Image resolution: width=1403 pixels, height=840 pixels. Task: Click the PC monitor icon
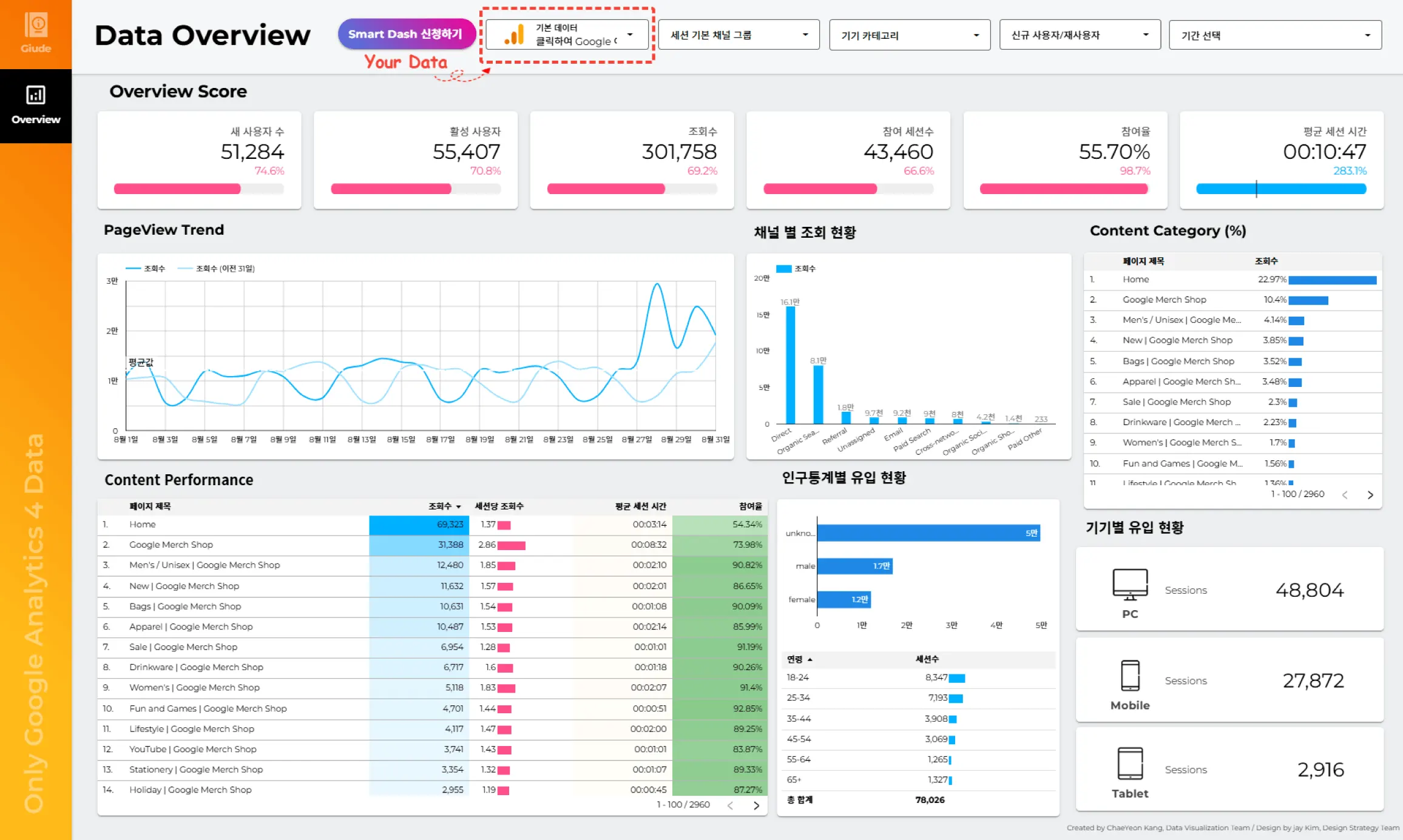1130,584
